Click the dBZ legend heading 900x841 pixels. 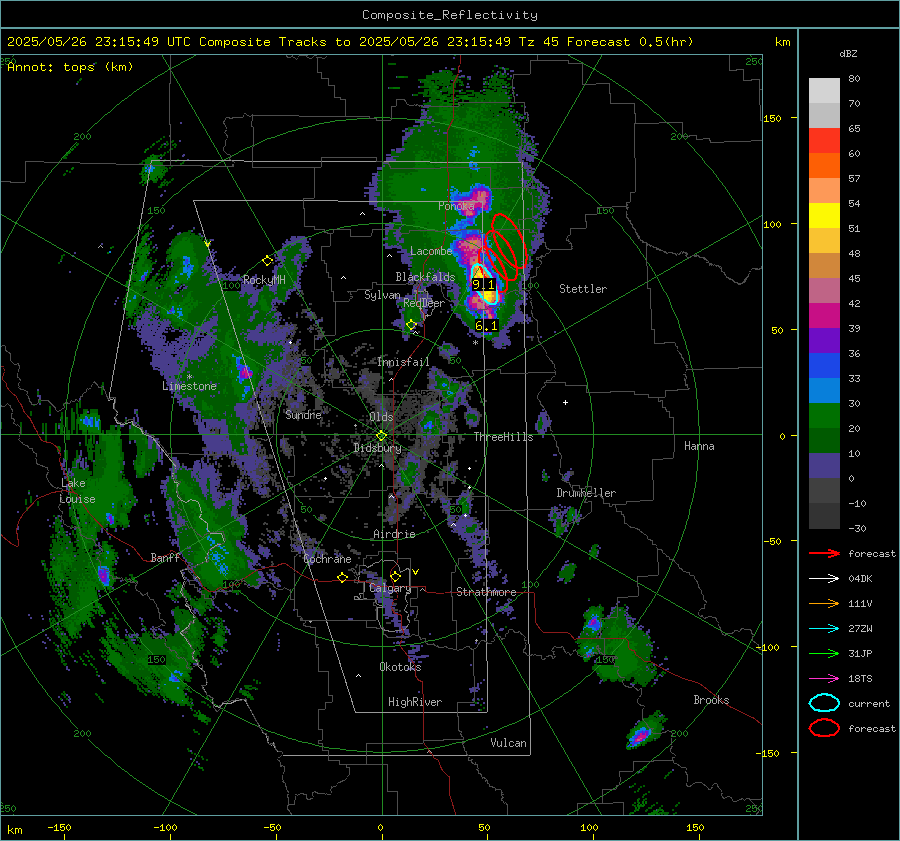[x=848, y=53]
